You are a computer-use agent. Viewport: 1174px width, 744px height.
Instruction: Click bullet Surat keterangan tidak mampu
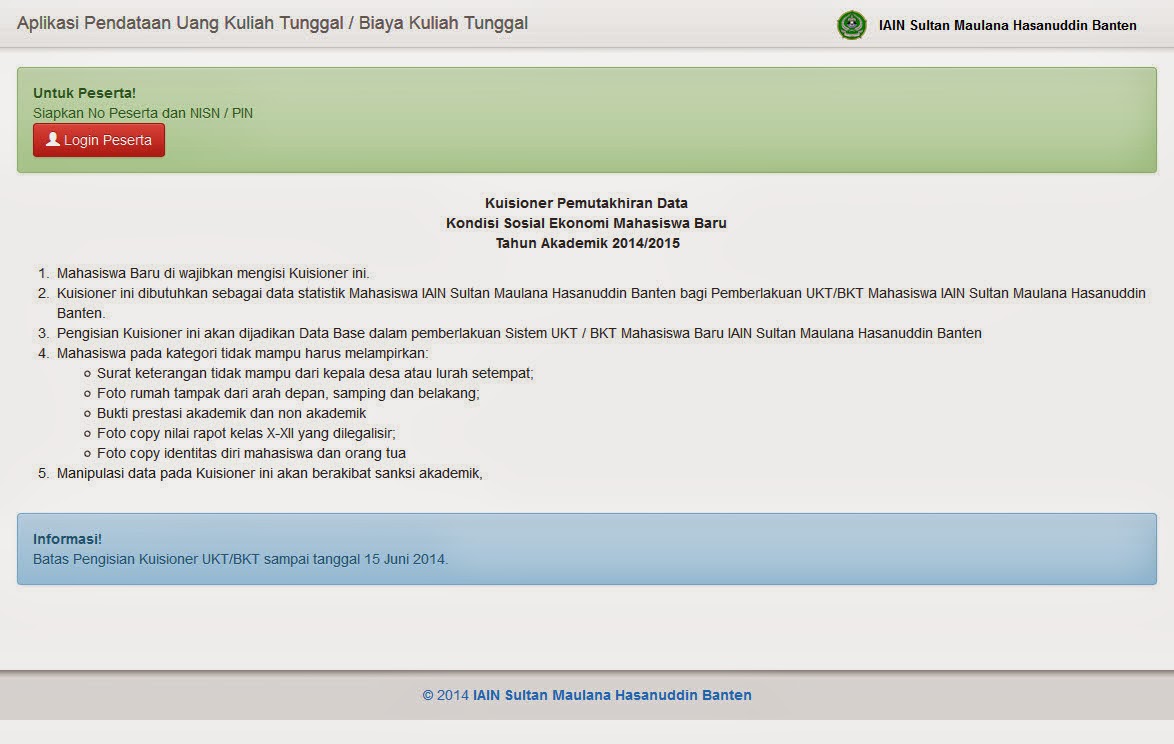pos(315,373)
